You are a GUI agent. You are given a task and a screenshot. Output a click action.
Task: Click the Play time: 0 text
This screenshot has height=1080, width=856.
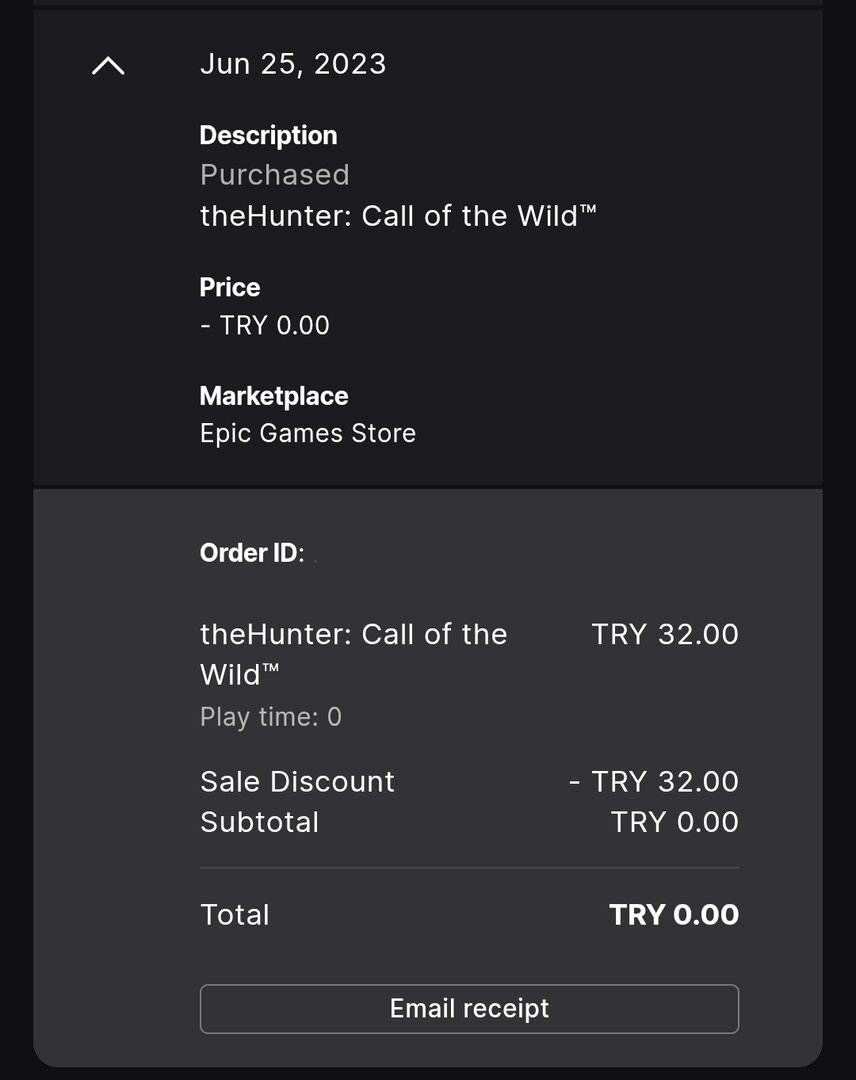coord(271,717)
